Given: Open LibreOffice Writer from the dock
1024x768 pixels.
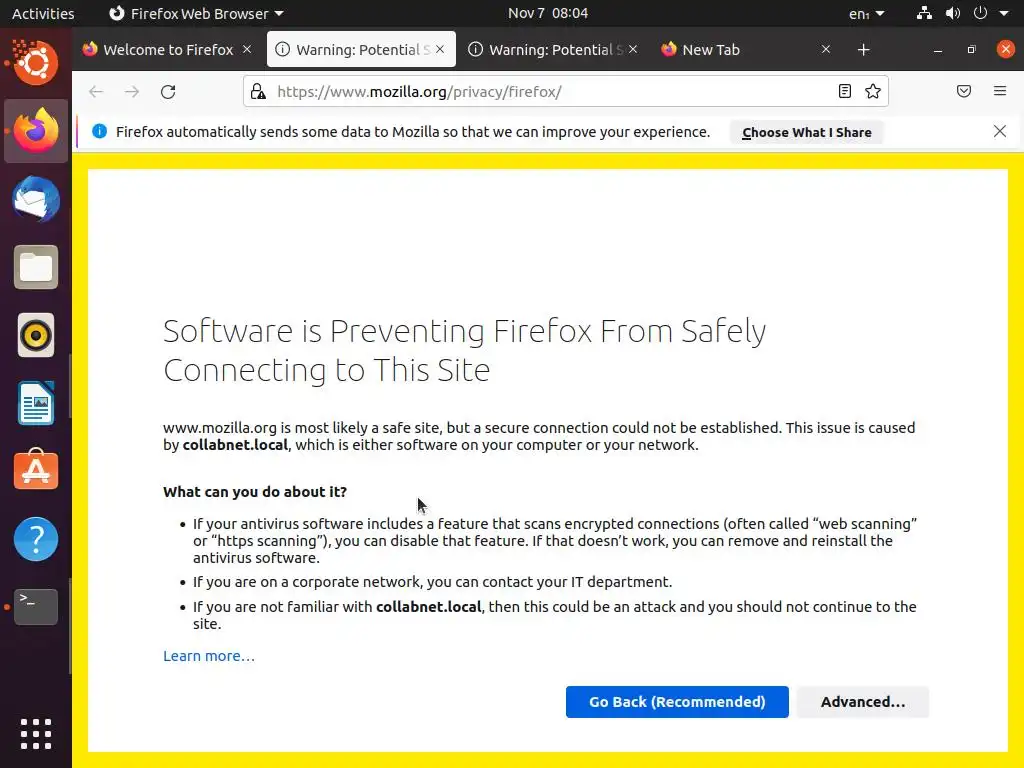Looking at the screenshot, I should (36, 403).
